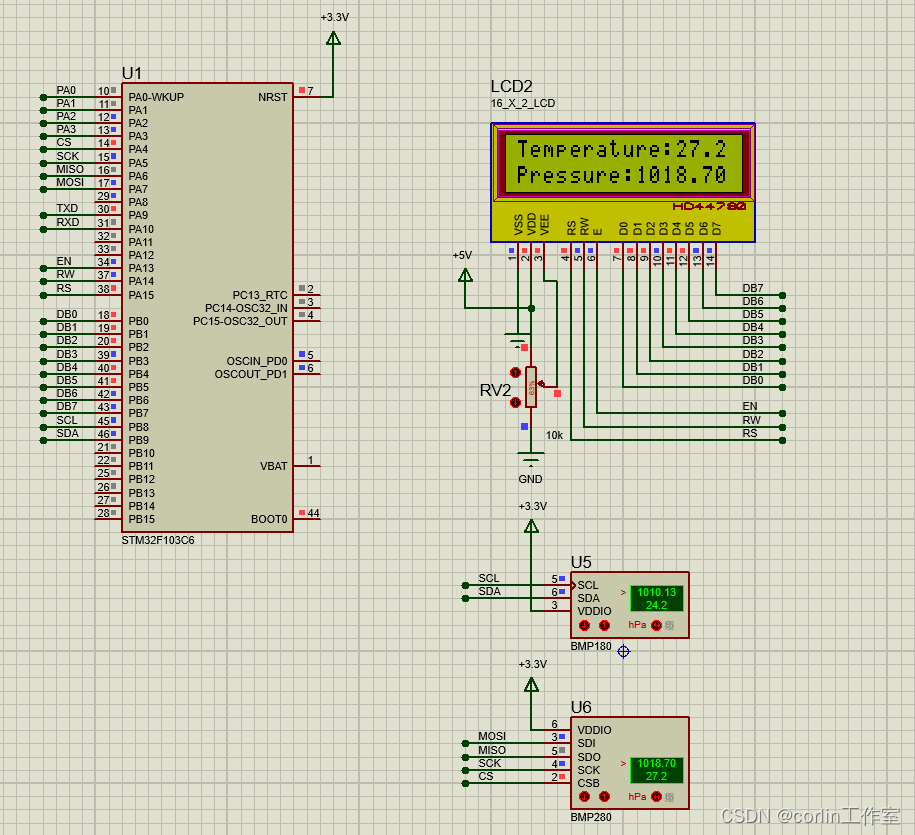Click the GND ground symbol below RV2

pyautogui.click(x=529, y=460)
